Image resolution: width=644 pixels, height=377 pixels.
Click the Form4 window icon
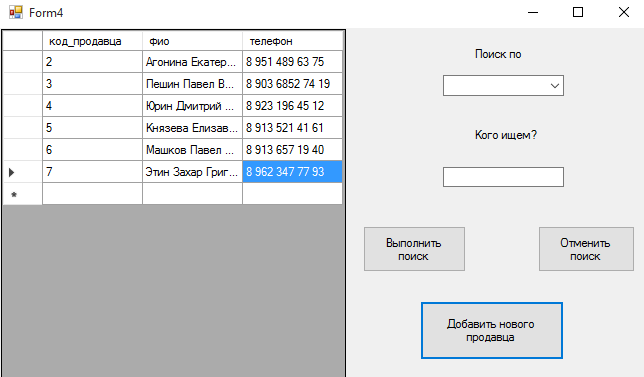click(16, 12)
